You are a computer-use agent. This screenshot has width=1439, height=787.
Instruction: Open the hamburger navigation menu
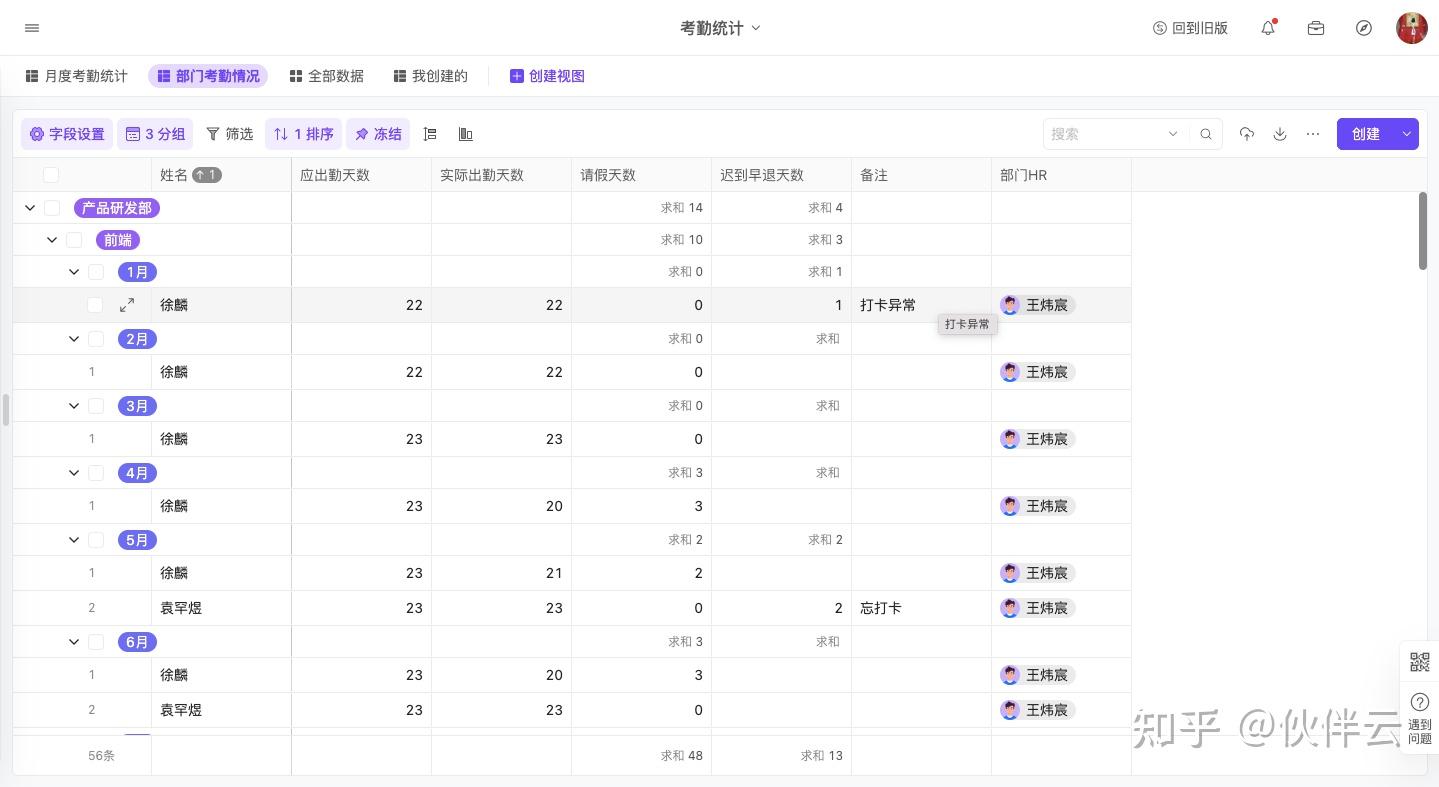point(32,28)
